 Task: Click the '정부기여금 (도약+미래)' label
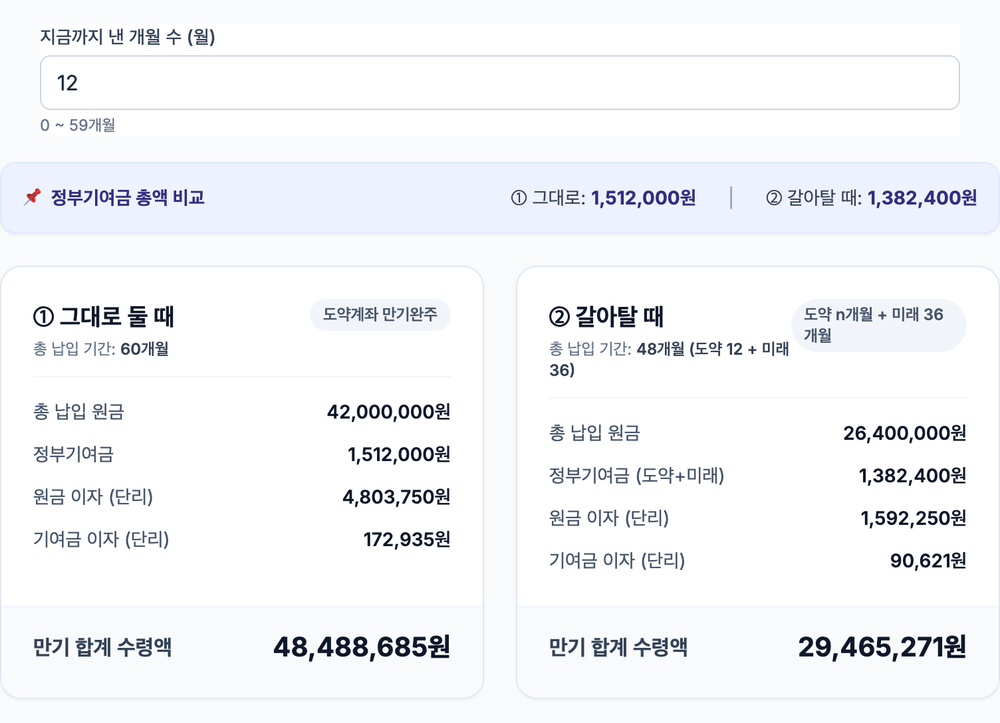[x=636, y=476]
